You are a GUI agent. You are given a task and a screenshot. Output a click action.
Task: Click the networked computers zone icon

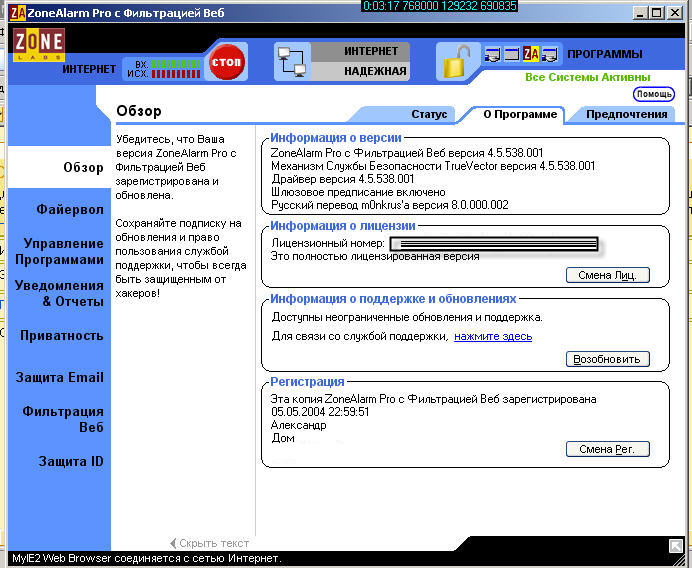292,62
